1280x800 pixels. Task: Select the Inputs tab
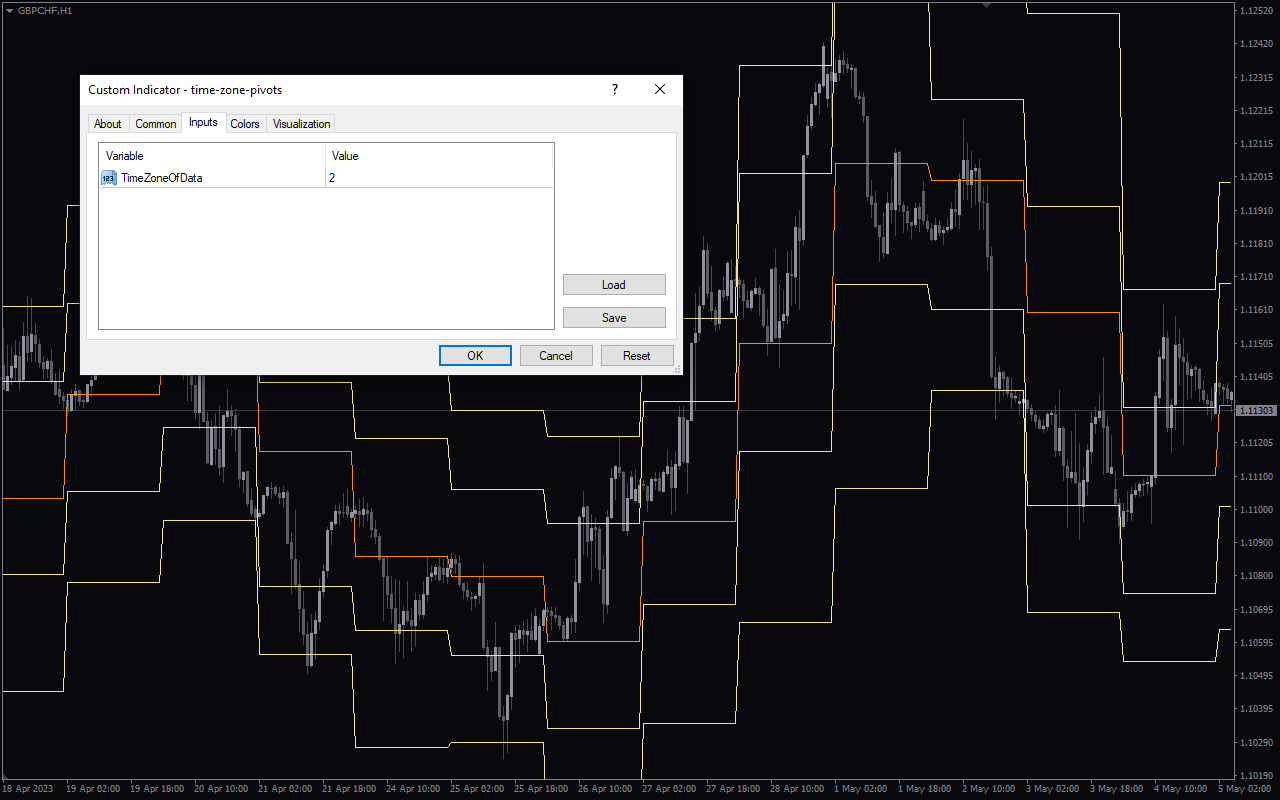tap(203, 123)
